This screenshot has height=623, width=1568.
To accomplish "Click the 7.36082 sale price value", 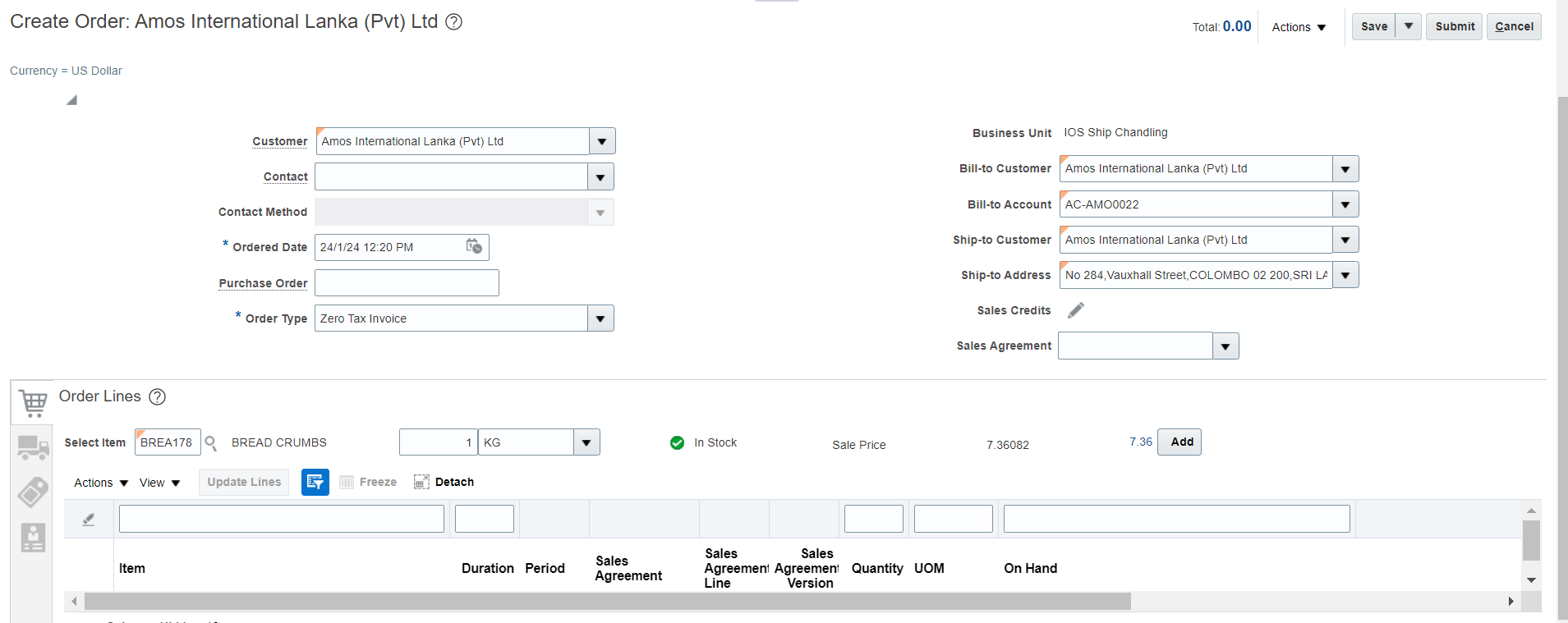I will point(1008,445).
